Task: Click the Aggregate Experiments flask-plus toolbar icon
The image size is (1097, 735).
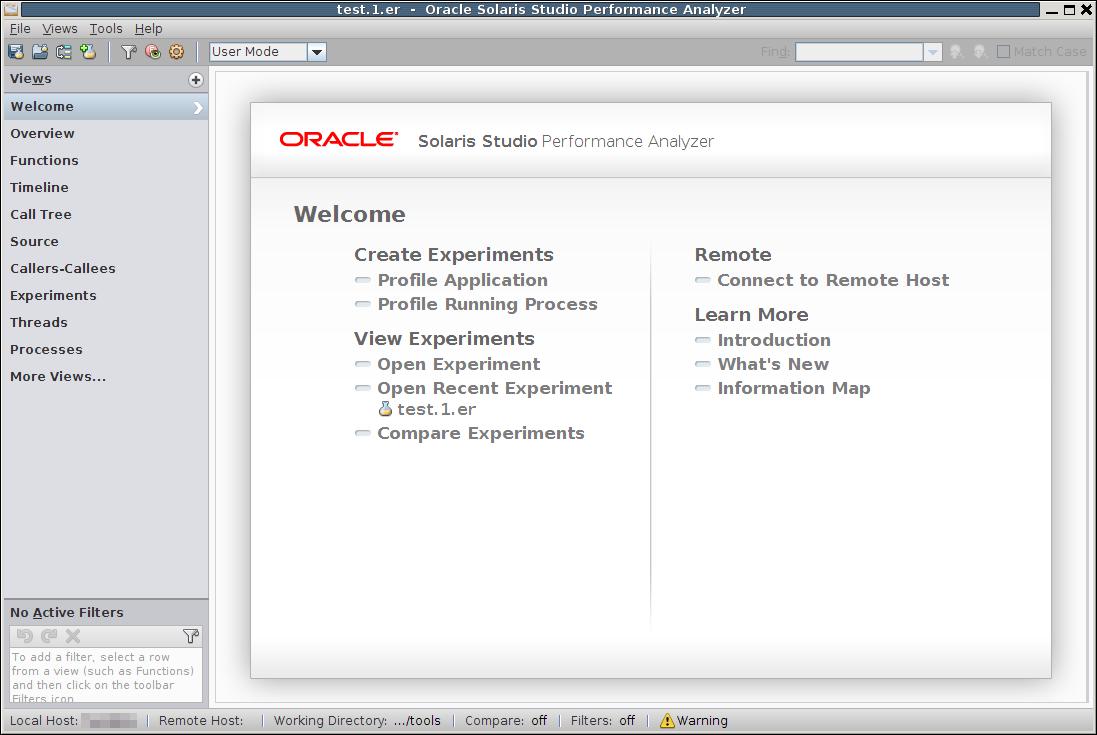Action: tap(87, 52)
